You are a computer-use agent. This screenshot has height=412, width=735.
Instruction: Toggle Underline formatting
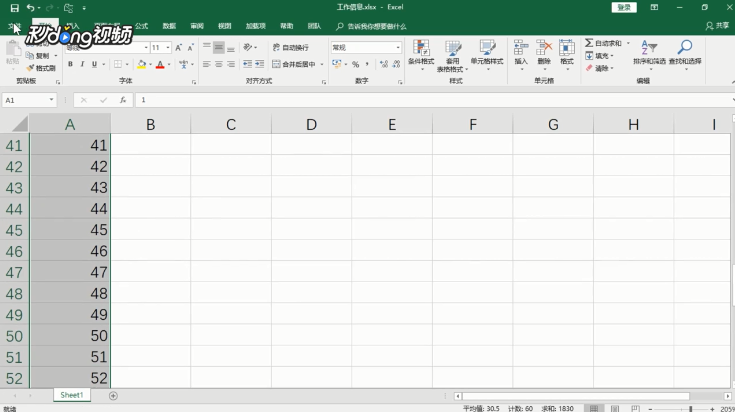[94, 64]
